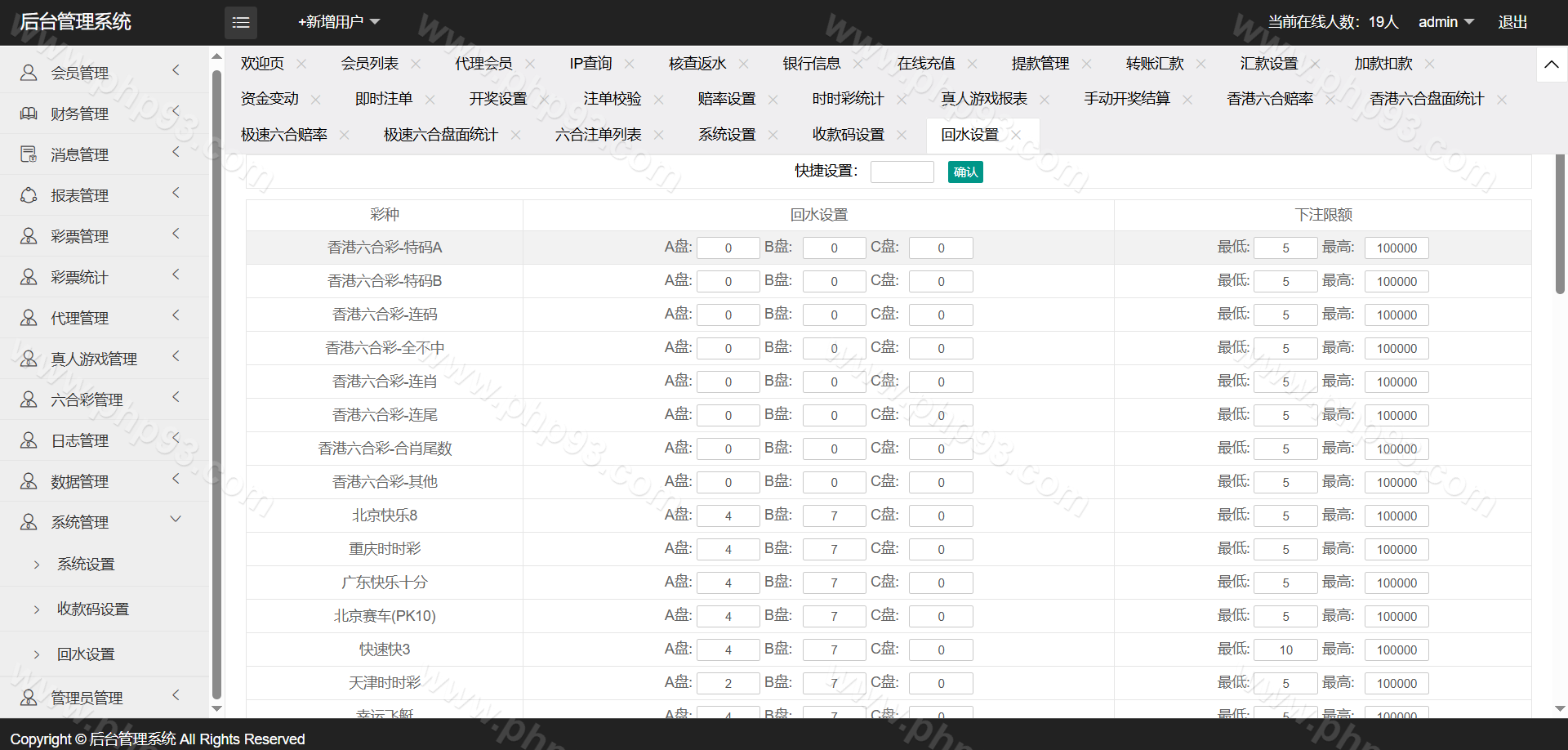This screenshot has width=1568, height=750.
Task: Click the 消息管理 icon in sidebar
Action: [x=29, y=154]
